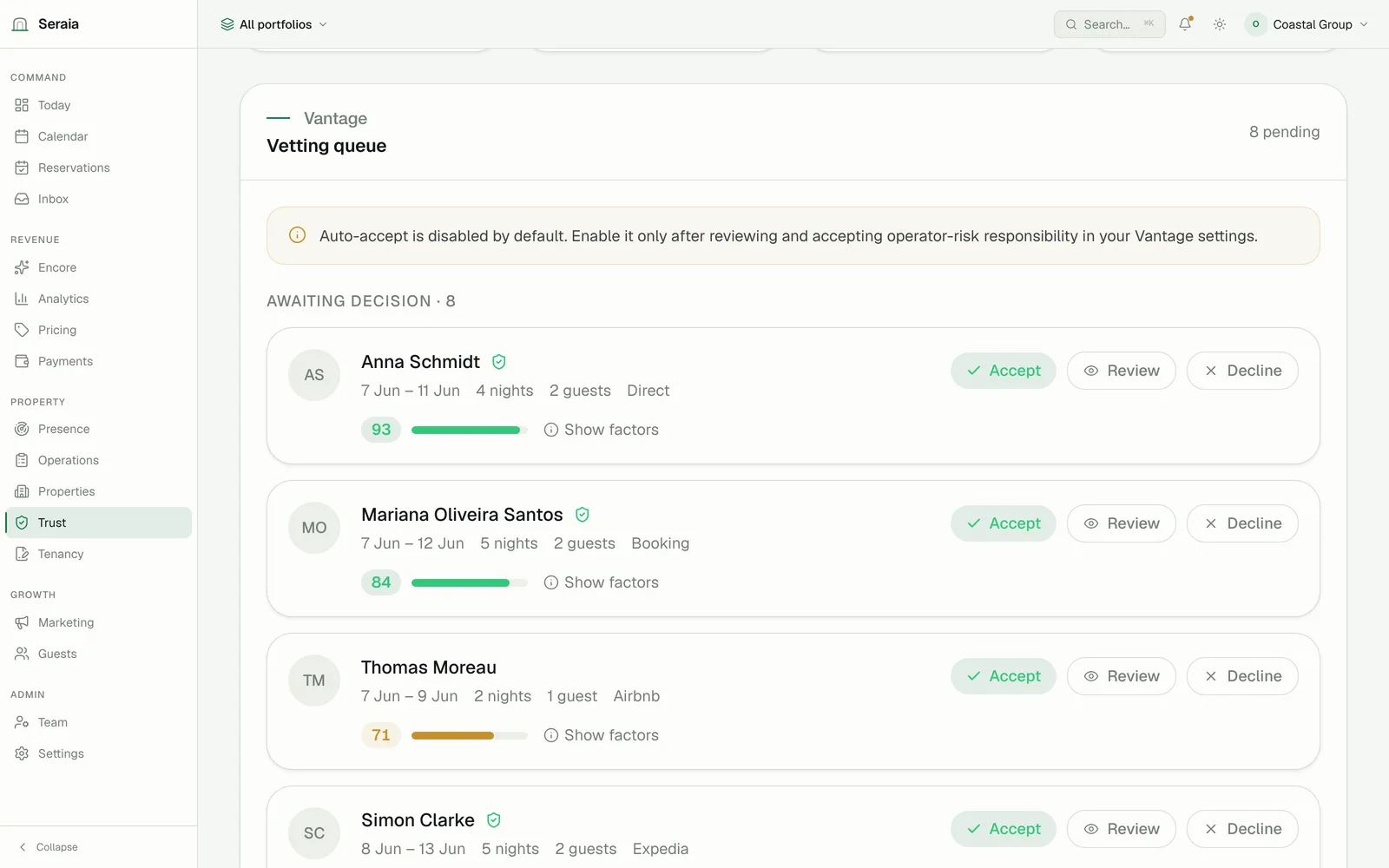Viewport: 1389px width, 868px height.
Task: Review Thomas Moreau's booking
Action: click(1122, 676)
